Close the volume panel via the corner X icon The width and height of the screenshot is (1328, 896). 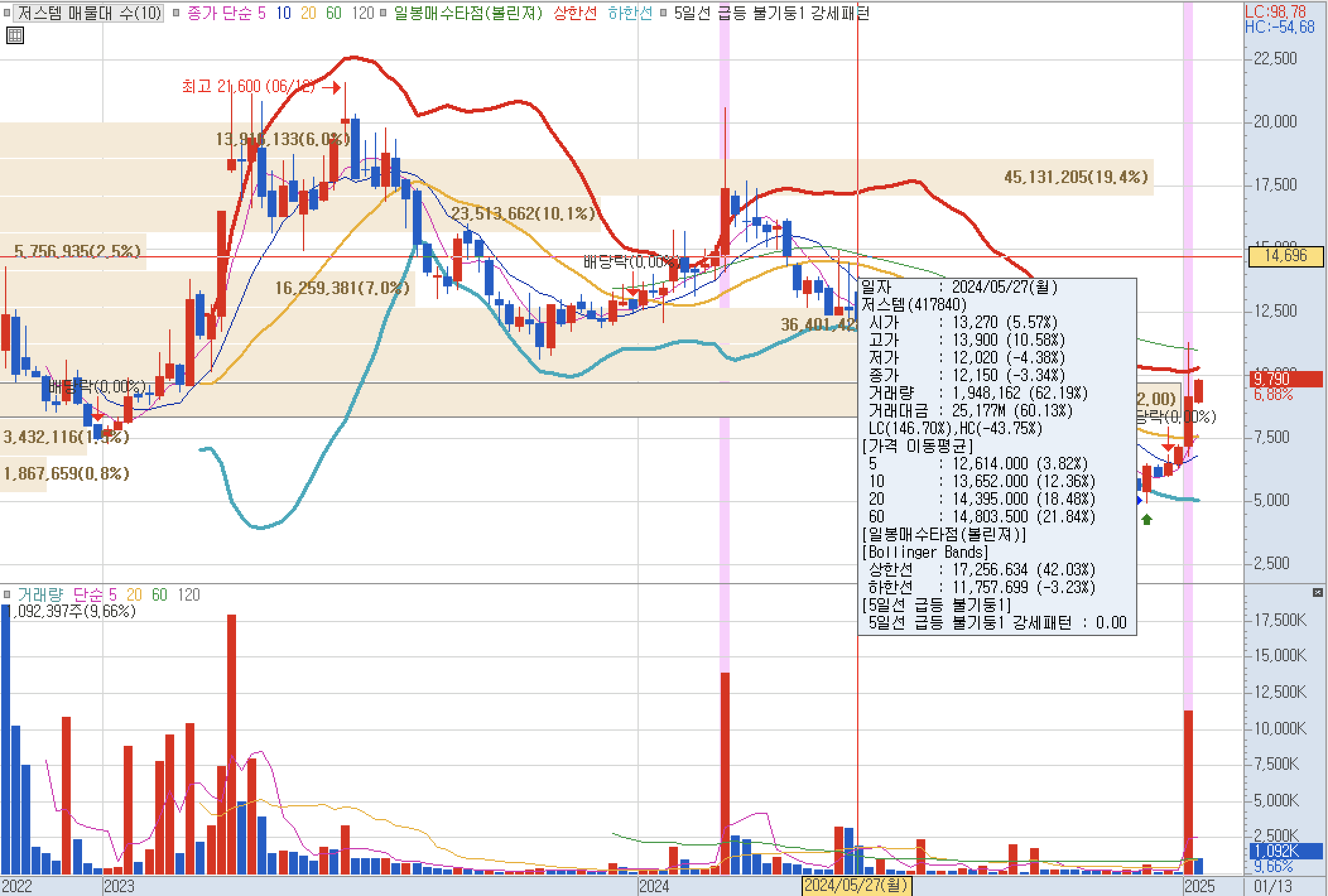pyautogui.click(x=1317, y=592)
